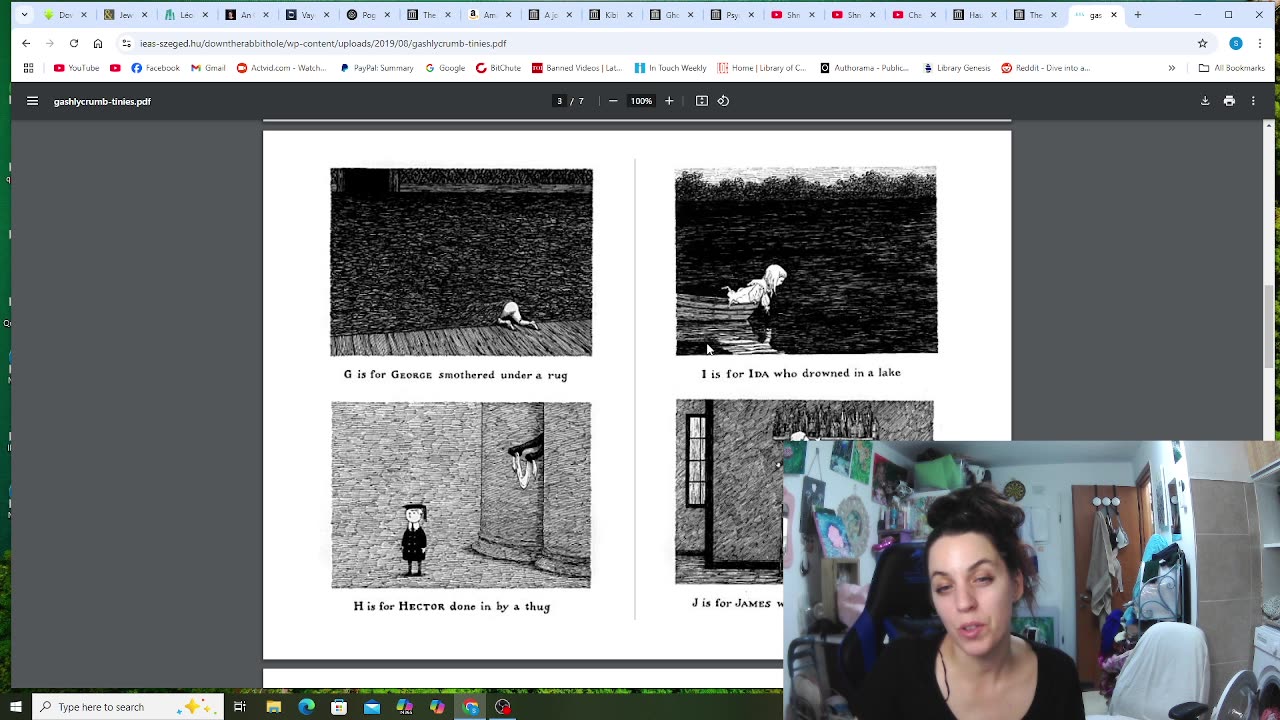This screenshot has width=1280, height=720.
Task: Click the 100% zoom level field
Action: pos(641,101)
